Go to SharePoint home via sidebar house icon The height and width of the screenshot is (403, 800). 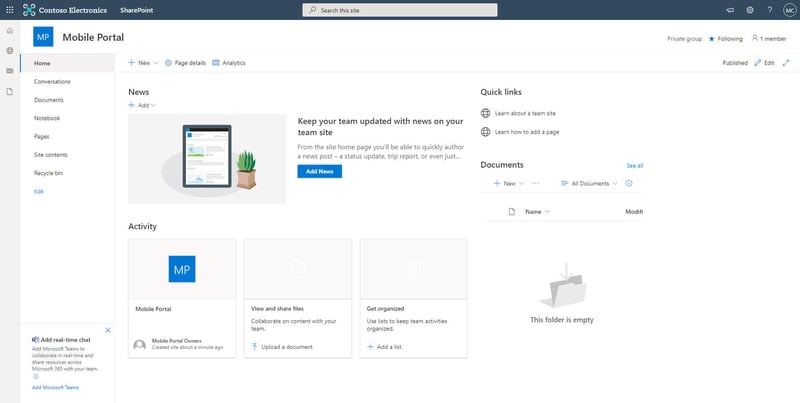point(10,31)
